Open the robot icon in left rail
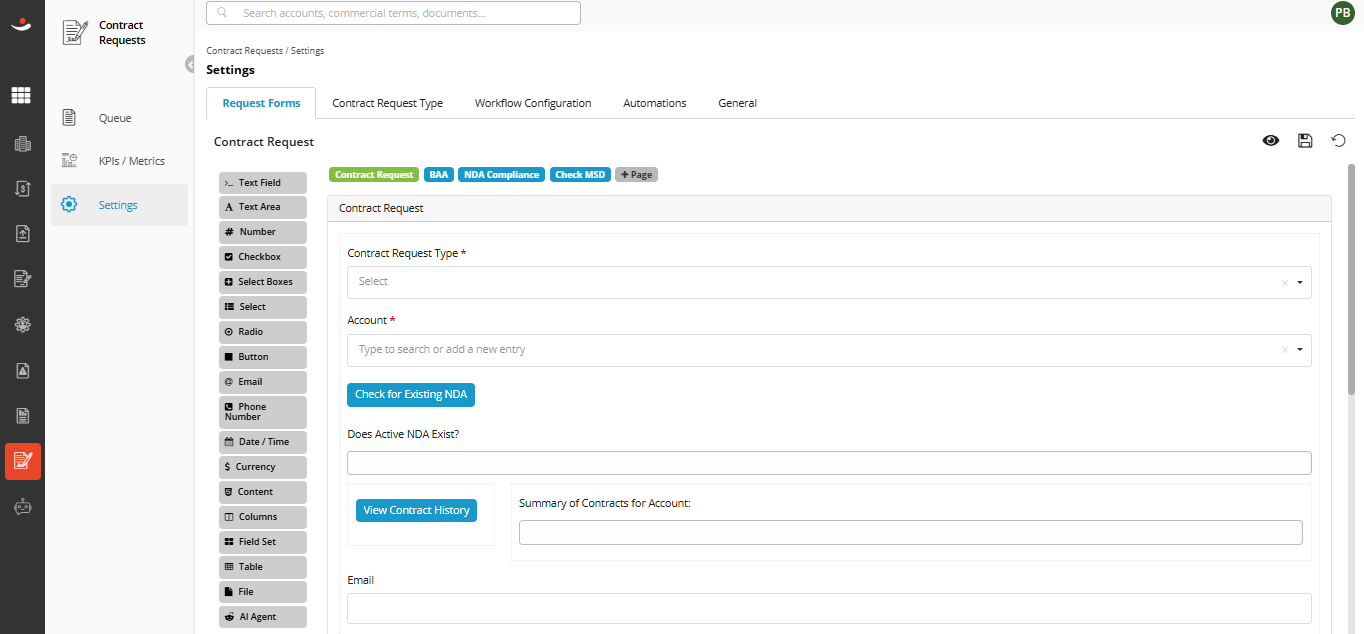Viewport: 1364px width, 634px height. click(22, 507)
